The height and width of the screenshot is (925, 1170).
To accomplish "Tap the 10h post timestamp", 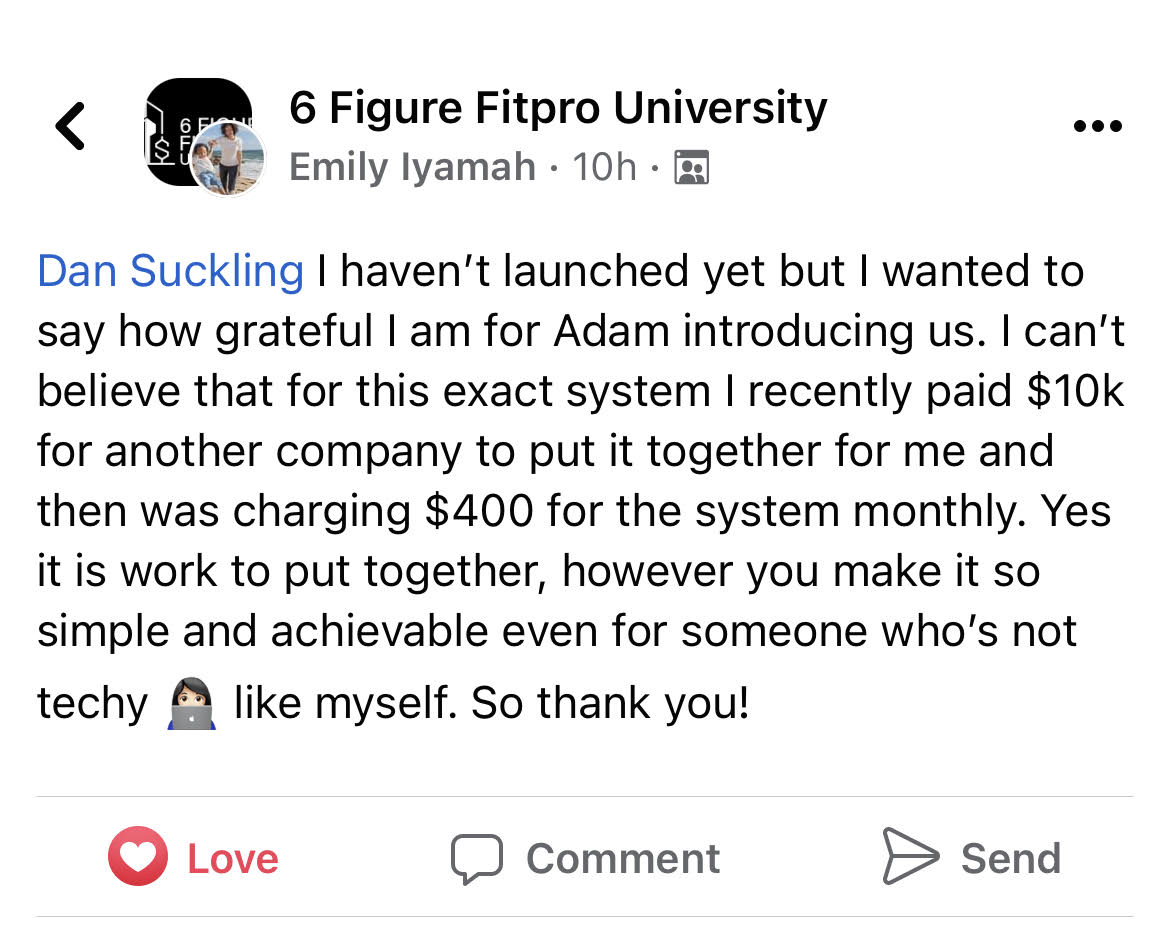I will pos(604,166).
